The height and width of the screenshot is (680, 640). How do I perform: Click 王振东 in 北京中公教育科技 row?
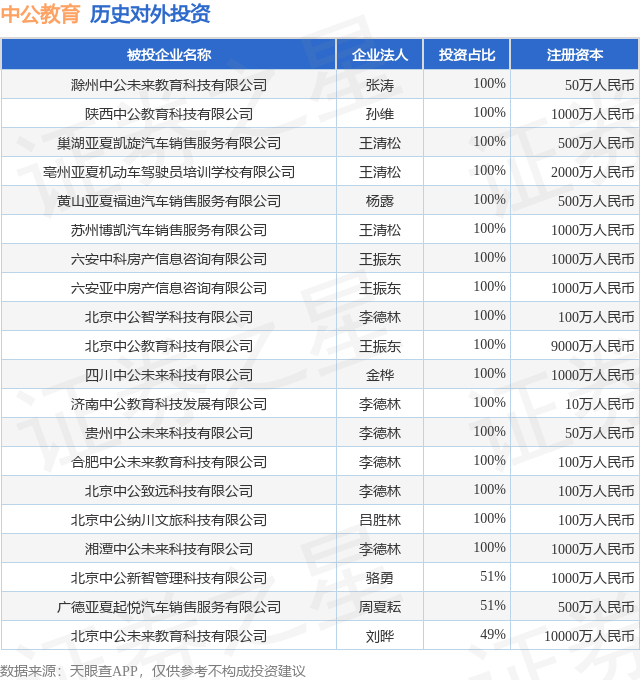tap(380, 347)
